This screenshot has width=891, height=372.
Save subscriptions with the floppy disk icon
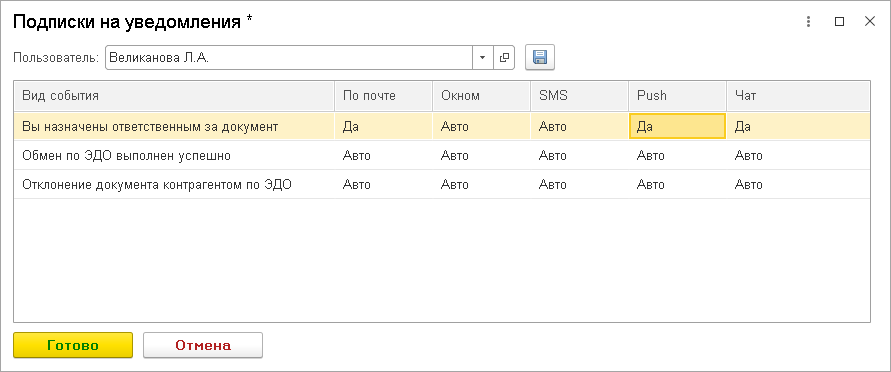tap(539, 57)
